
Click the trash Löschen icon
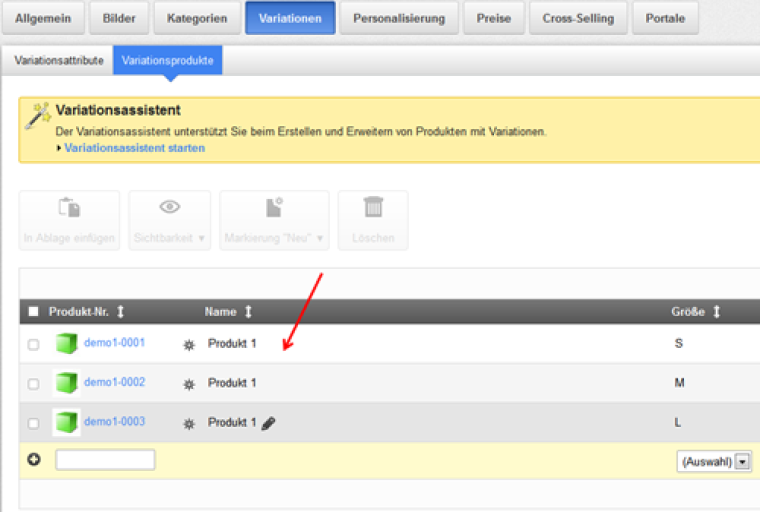(x=373, y=208)
